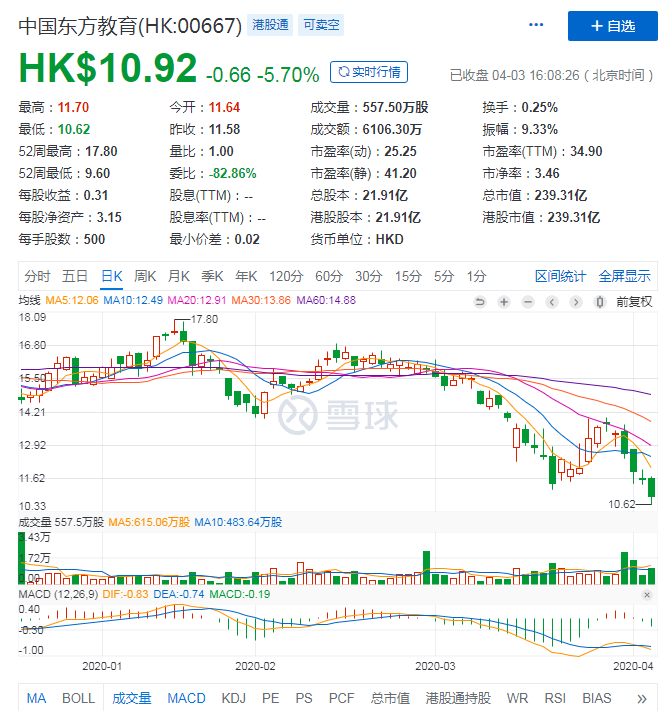666x711 pixels.
Task: Zoom in the K-line chart with plus icon
Action: (503, 301)
